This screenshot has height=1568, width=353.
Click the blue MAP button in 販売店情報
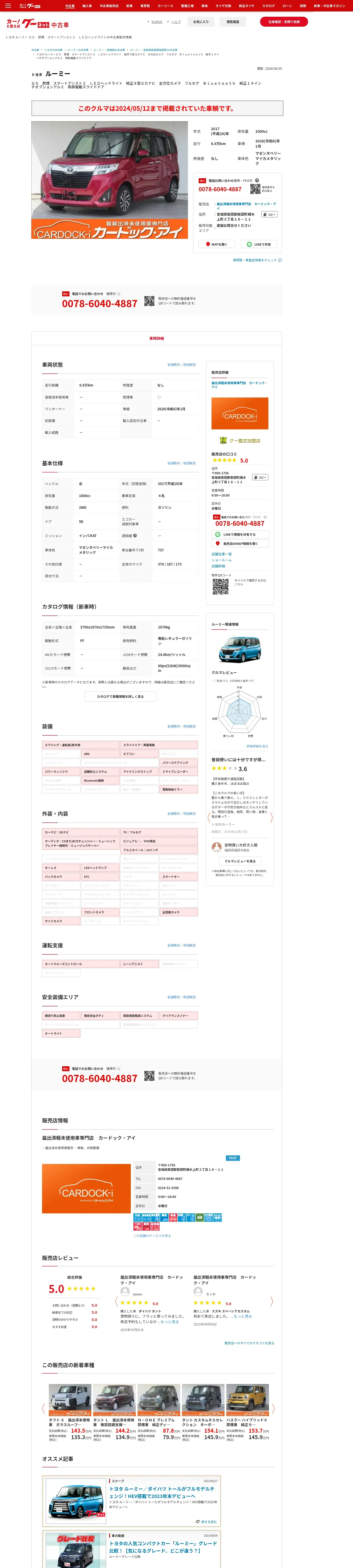[232, 1158]
